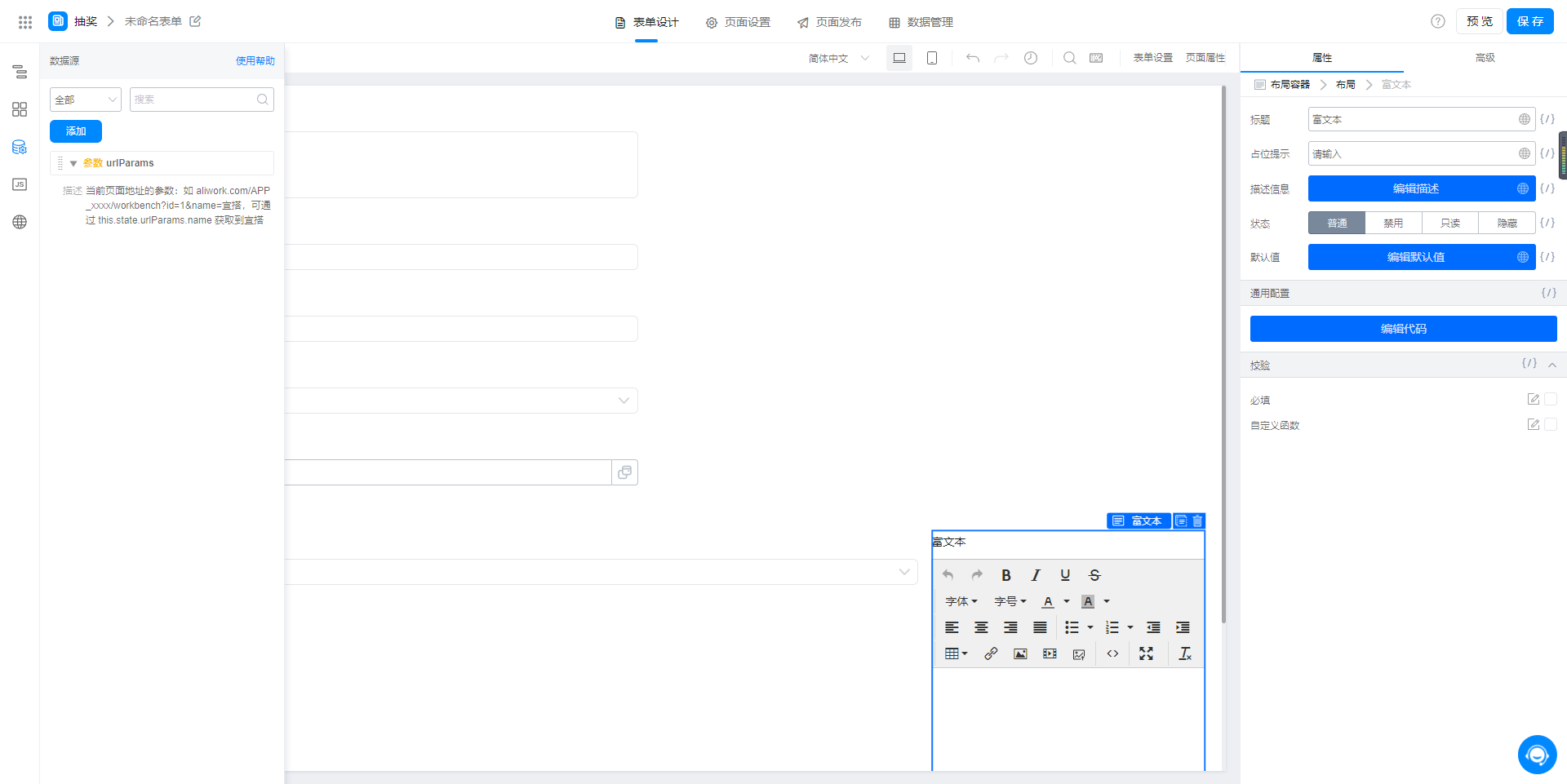Open the app launcher grid icon
1567x784 pixels.
click(x=25, y=22)
